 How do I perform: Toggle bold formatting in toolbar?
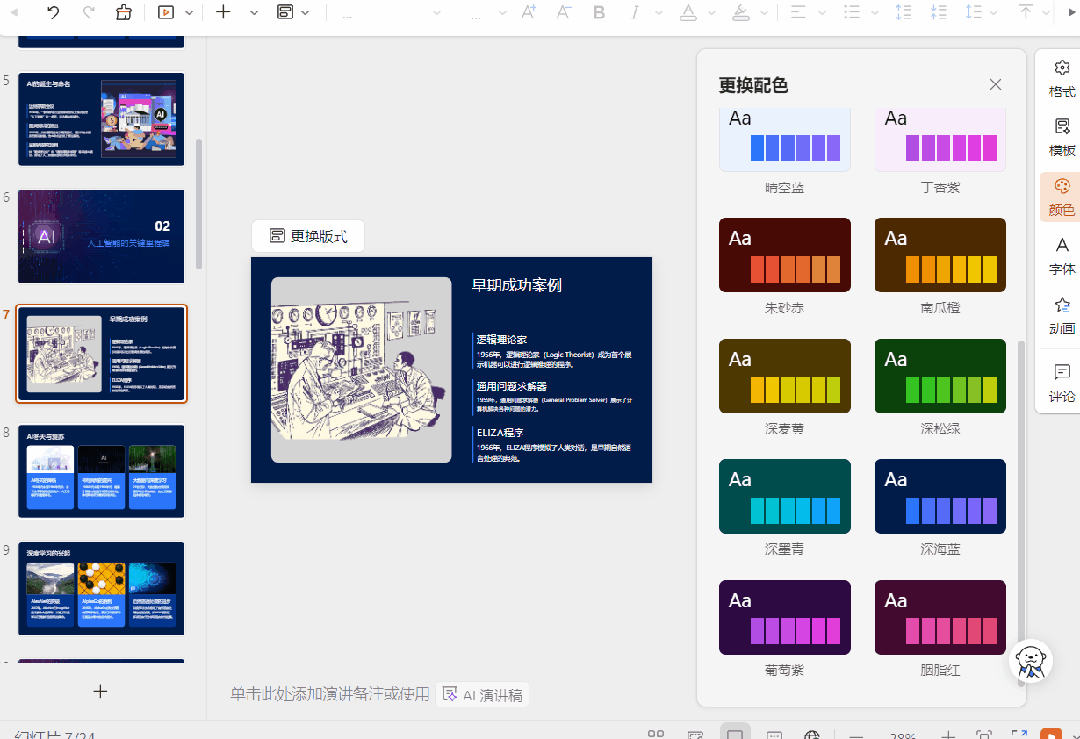click(x=599, y=12)
